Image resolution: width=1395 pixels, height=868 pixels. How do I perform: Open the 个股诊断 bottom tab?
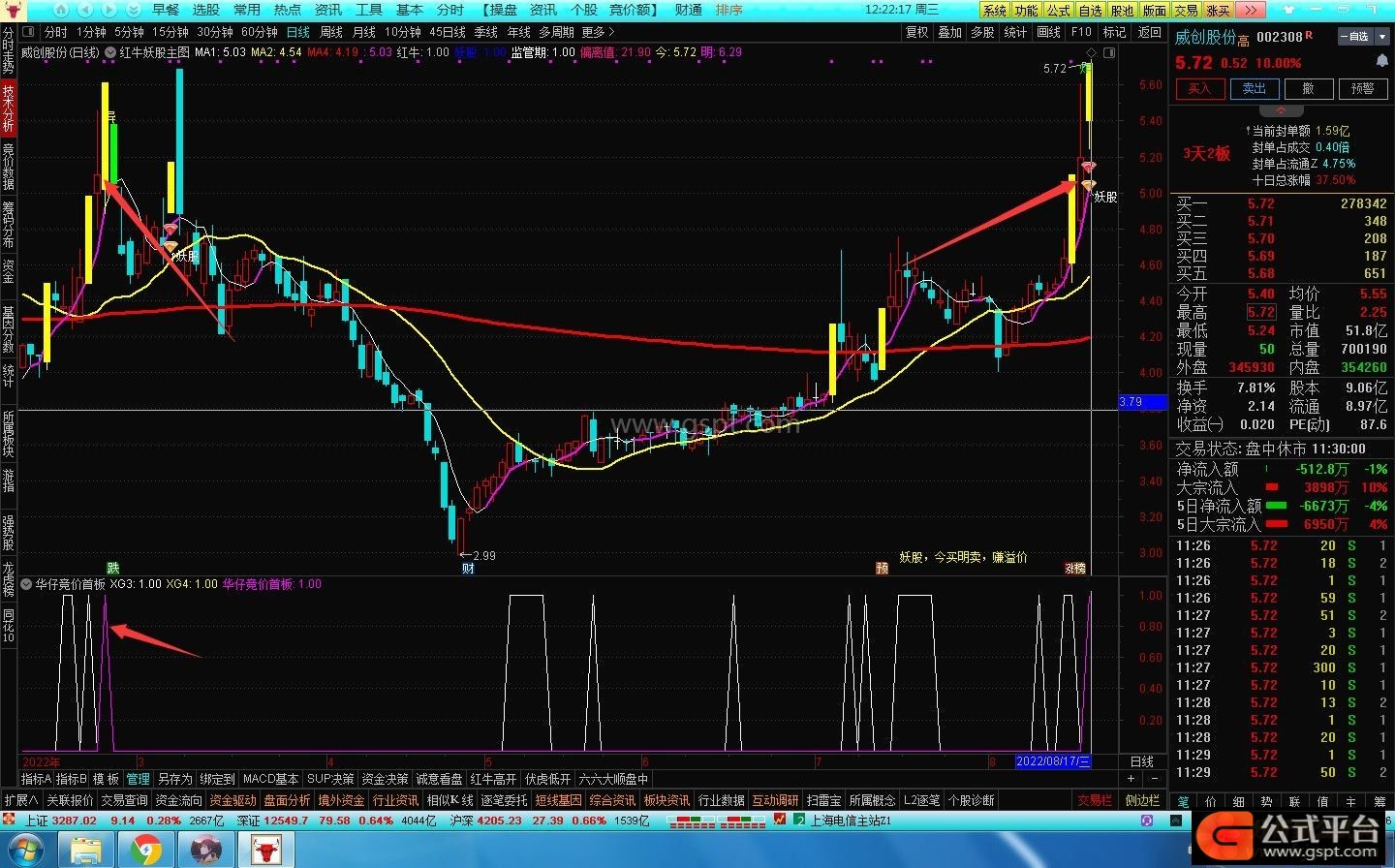click(971, 800)
